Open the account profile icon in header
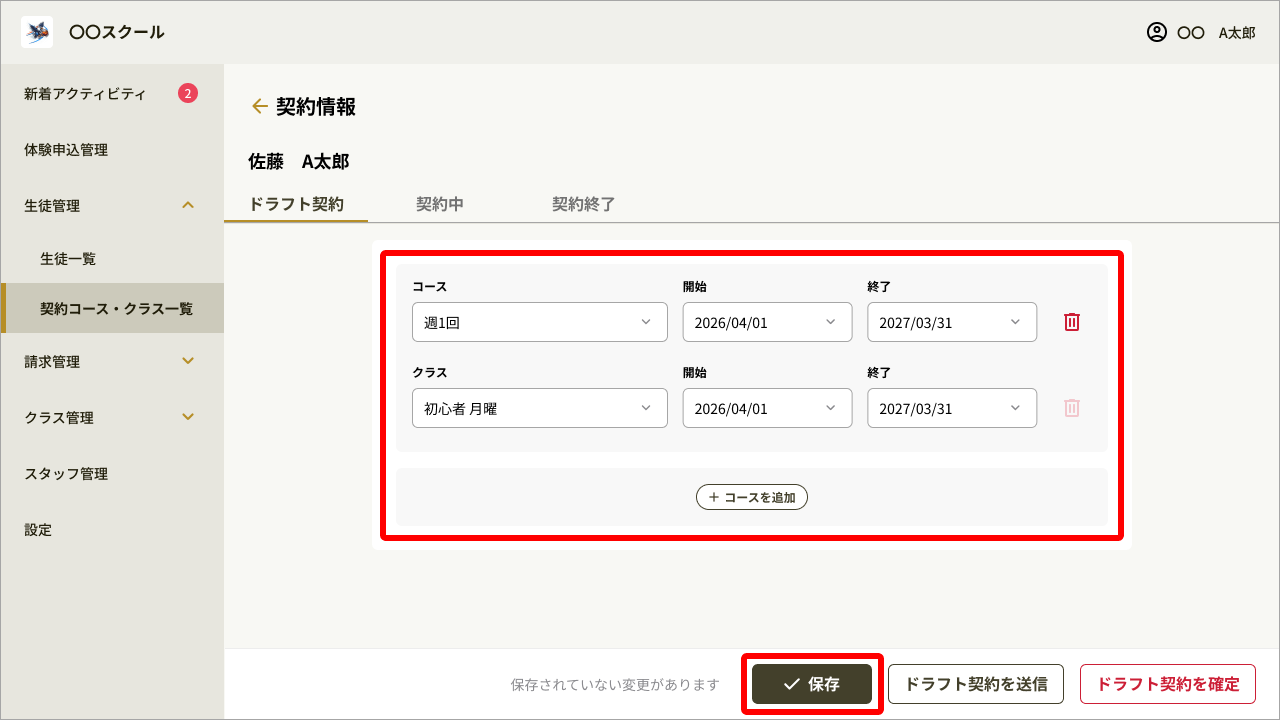Viewport: 1280px width, 720px height. (x=1157, y=32)
